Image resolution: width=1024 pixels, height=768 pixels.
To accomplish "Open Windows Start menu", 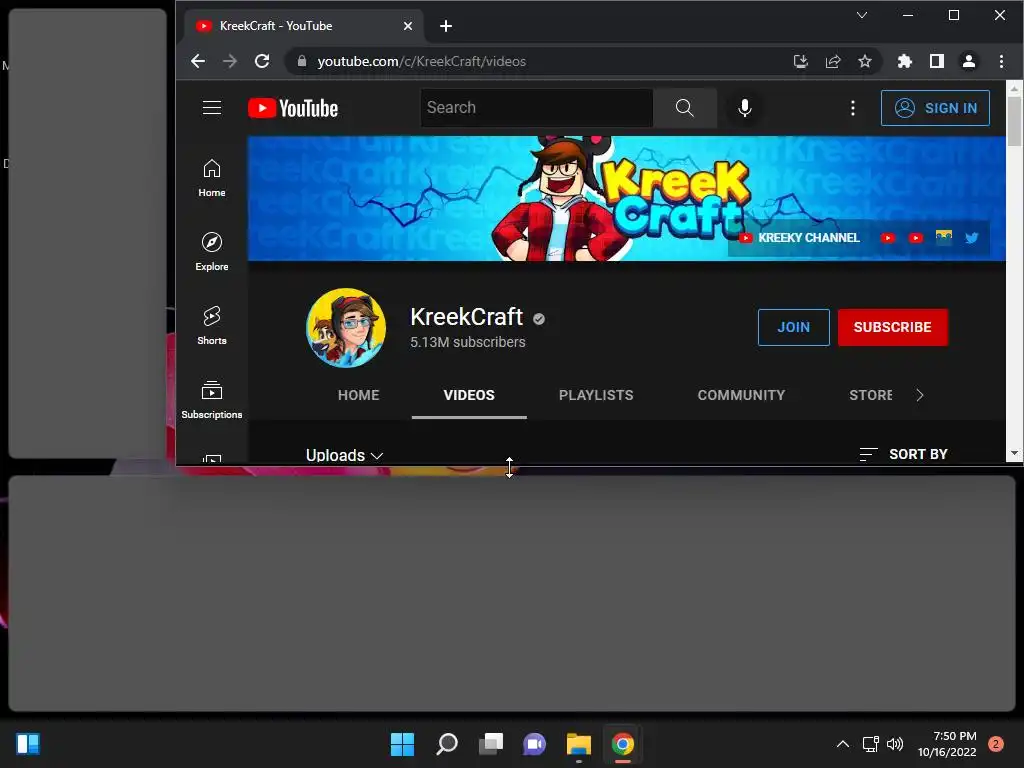I will [x=402, y=744].
